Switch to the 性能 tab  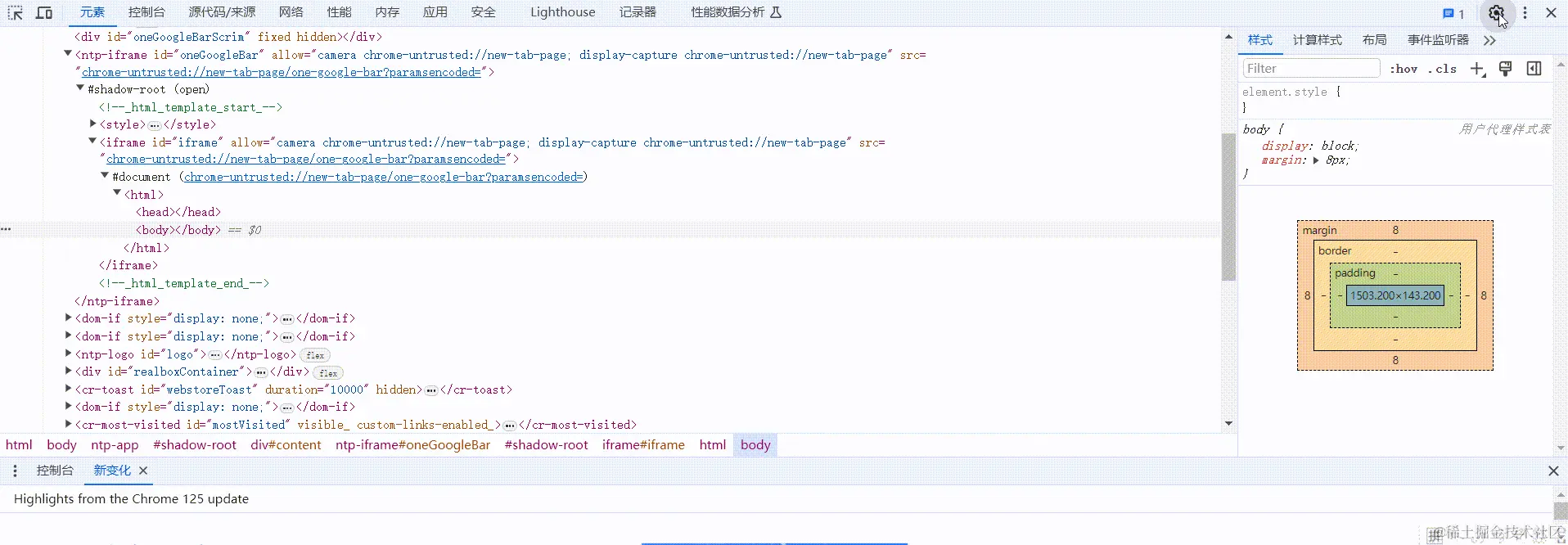pos(339,12)
